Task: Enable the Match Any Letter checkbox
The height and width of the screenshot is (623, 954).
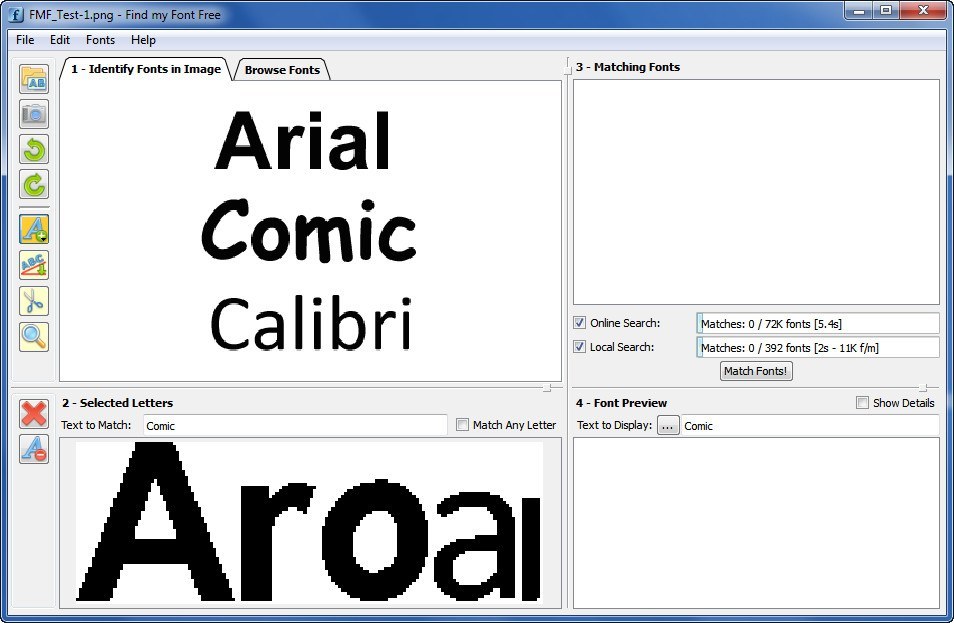Action: click(462, 425)
